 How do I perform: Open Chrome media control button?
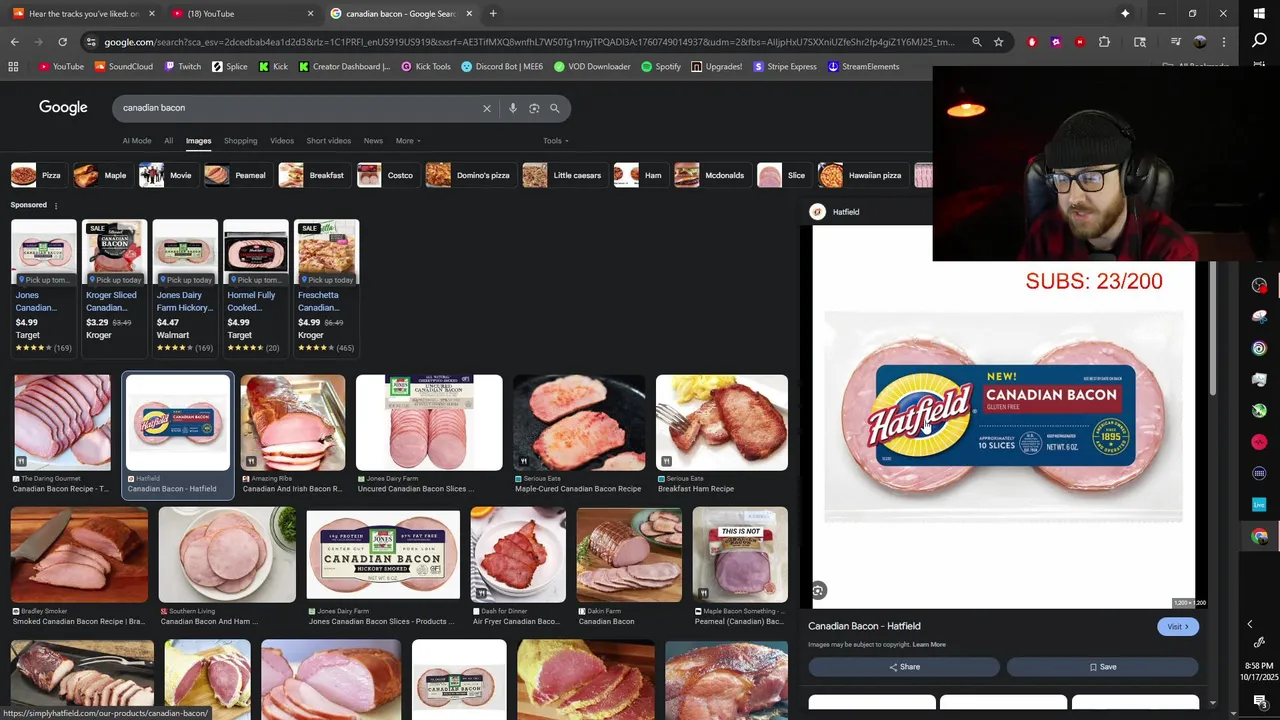click(1176, 42)
